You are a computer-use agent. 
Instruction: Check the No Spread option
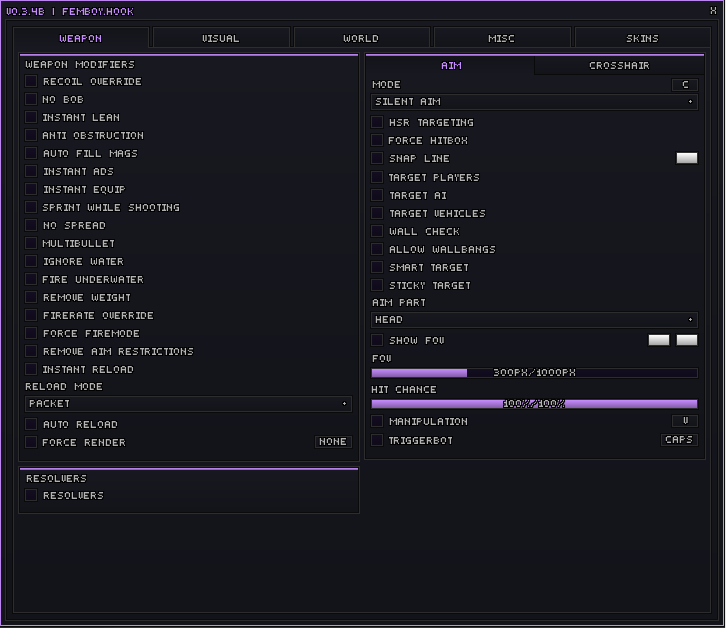pyautogui.click(x=31, y=225)
